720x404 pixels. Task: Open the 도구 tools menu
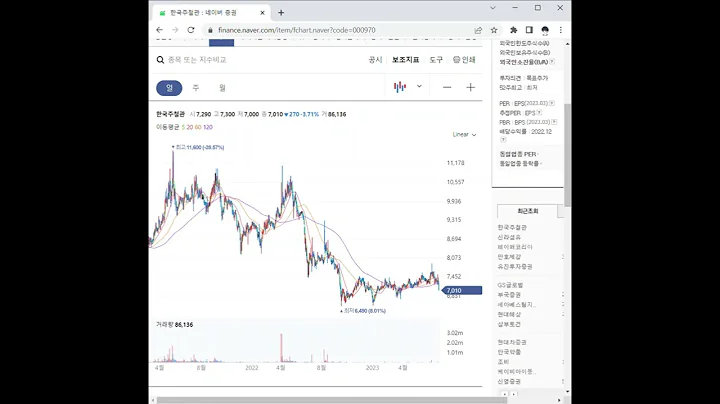[436, 60]
